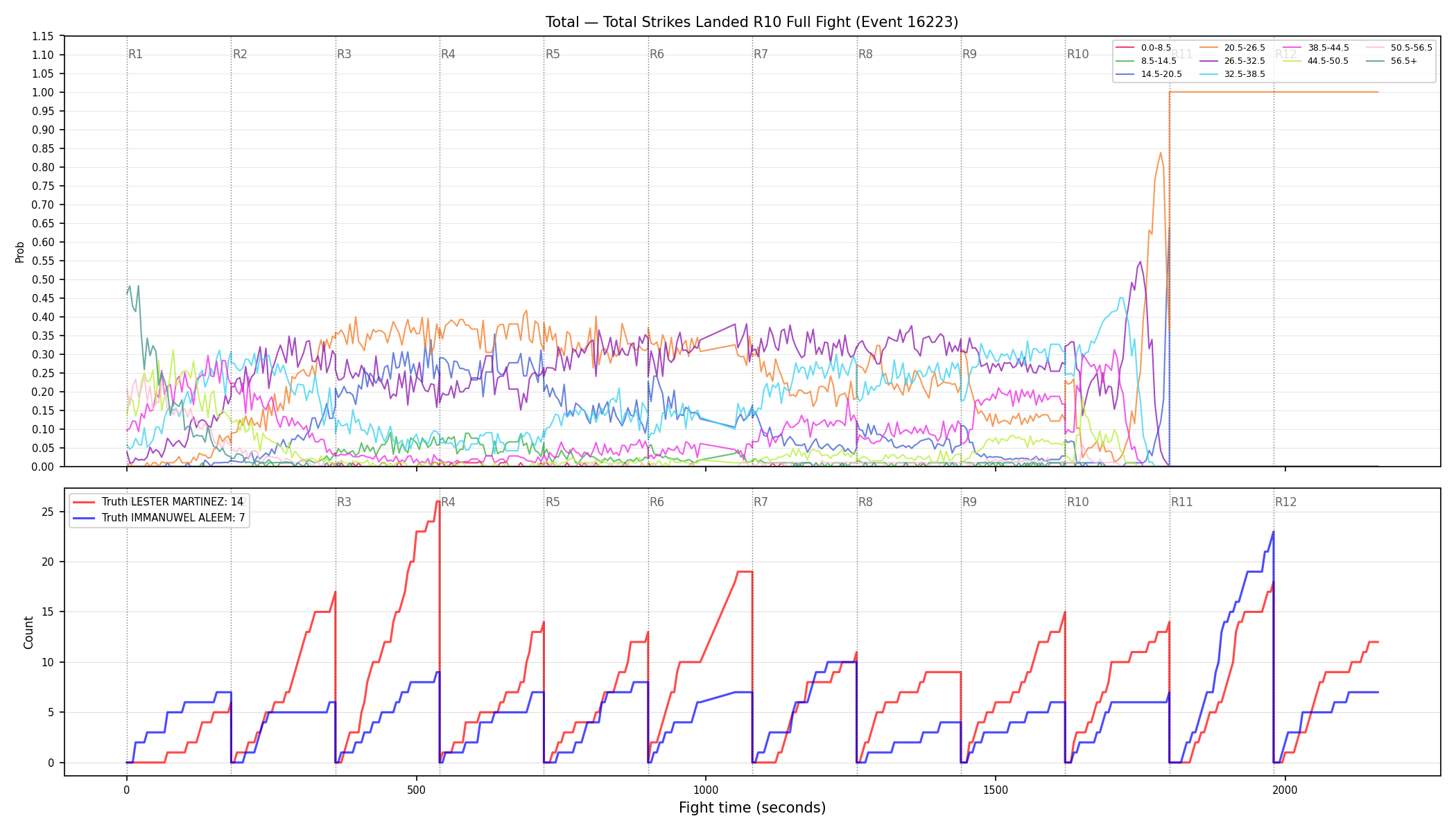Click the red line sample for LESTER MARTINEZ
This screenshot has width=1456, height=832.
click(x=85, y=502)
